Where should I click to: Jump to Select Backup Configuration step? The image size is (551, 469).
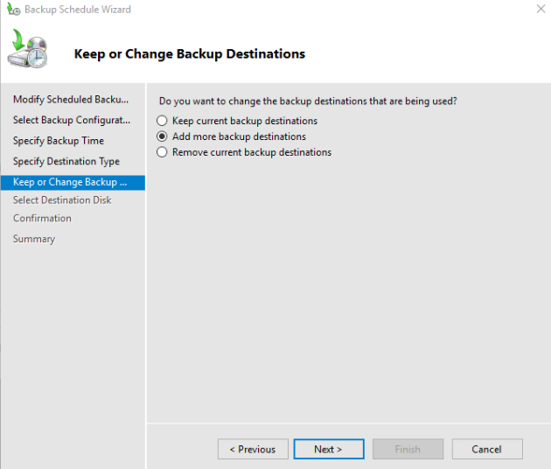(x=72, y=120)
